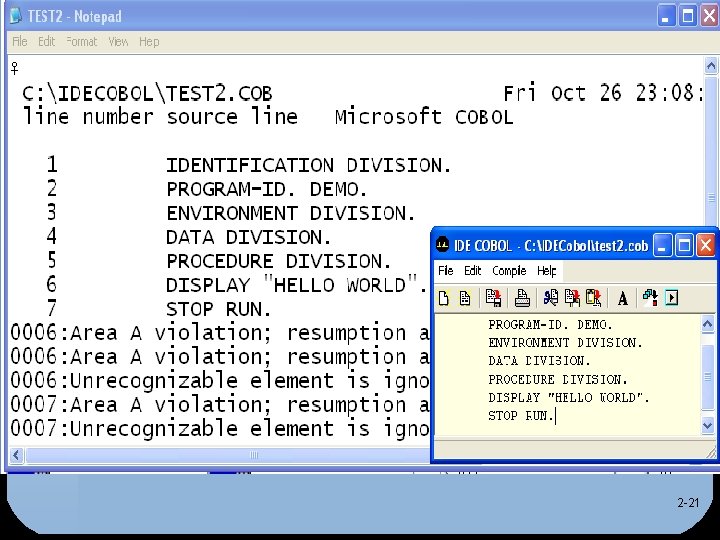Click '0007:Unrecognizable element' error line in Notepad
The height and width of the screenshot is (540, 720).
click(x=220, y=429)
